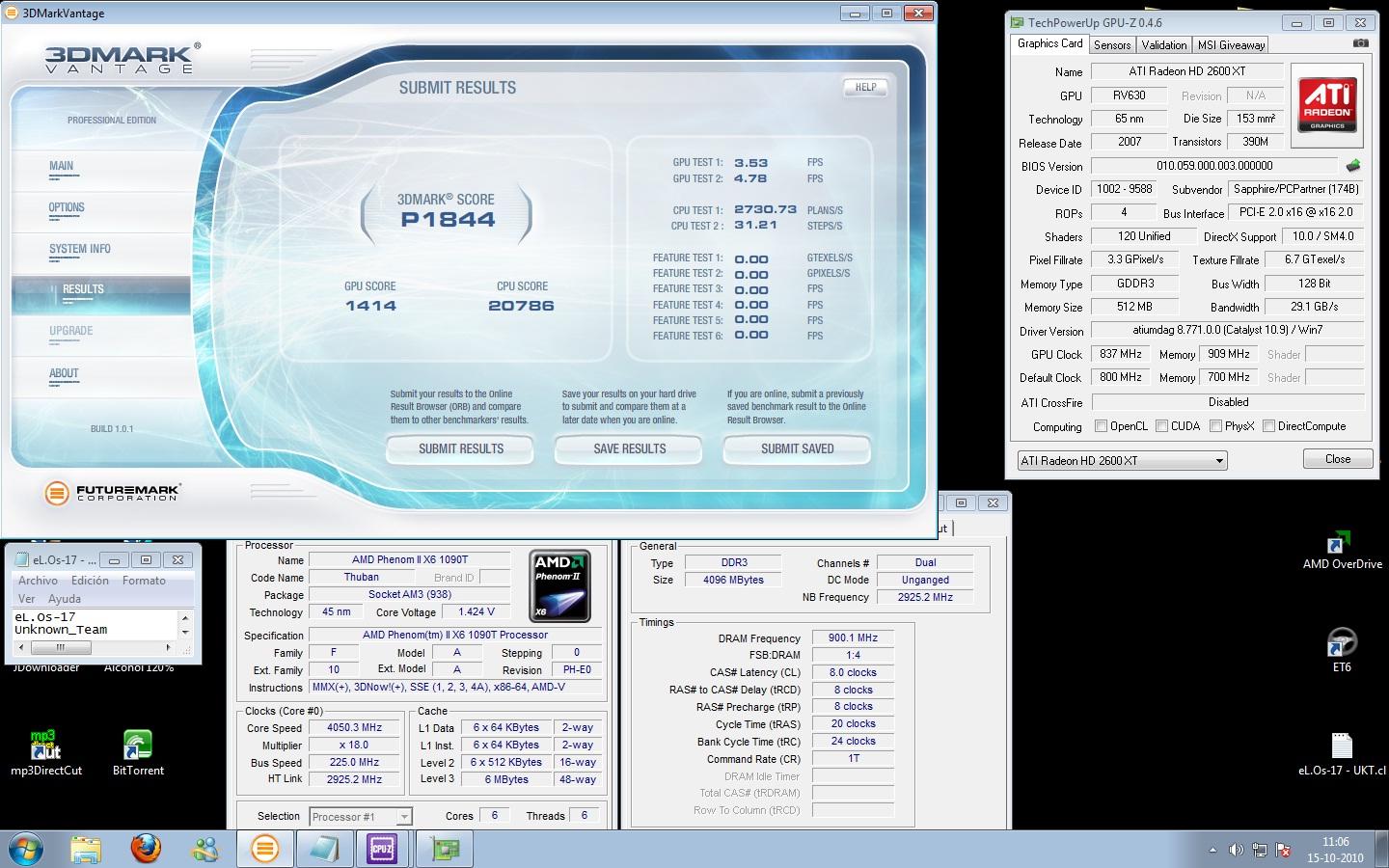Click the SUBMIT SAVED button
This screenshot has width=1389, height=868.
(x=797, y=448)
